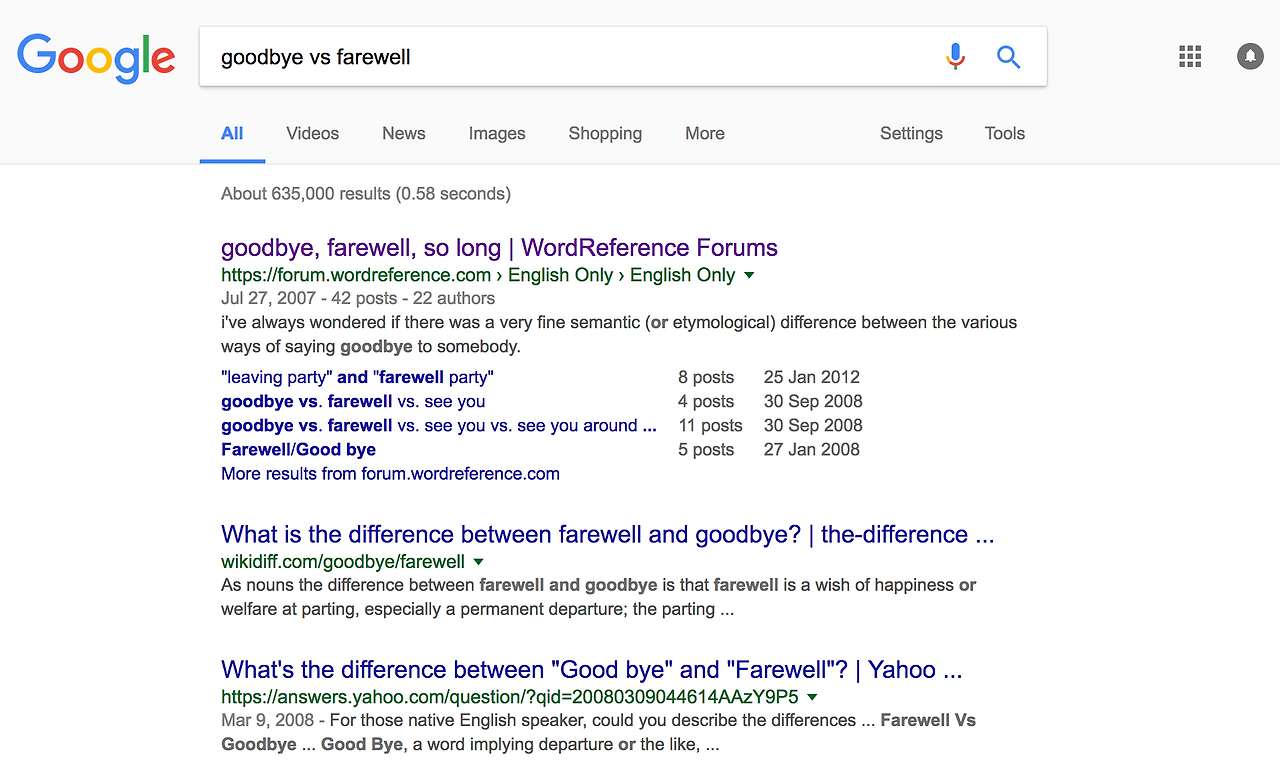Click the '11 posts' cell

pyautogui.click(x=710, y=425)
